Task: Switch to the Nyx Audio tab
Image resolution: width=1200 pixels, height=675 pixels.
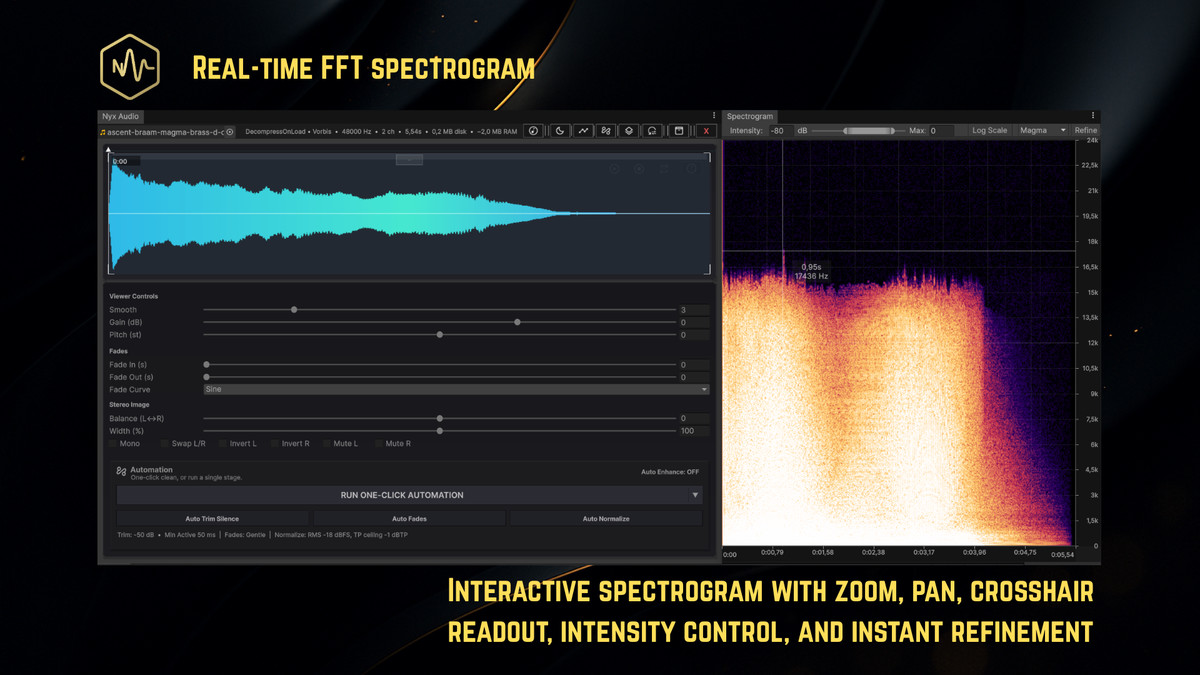Action: click(120, 116)
